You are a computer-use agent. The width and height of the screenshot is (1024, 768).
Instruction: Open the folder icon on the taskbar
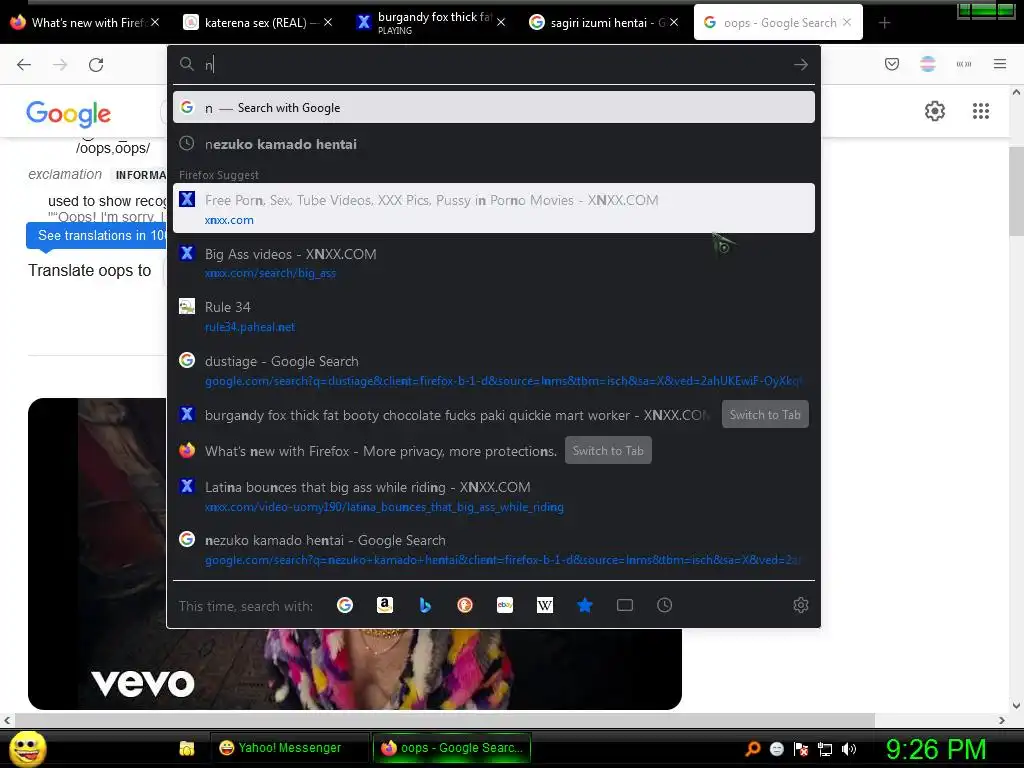(x=187, y=748)
